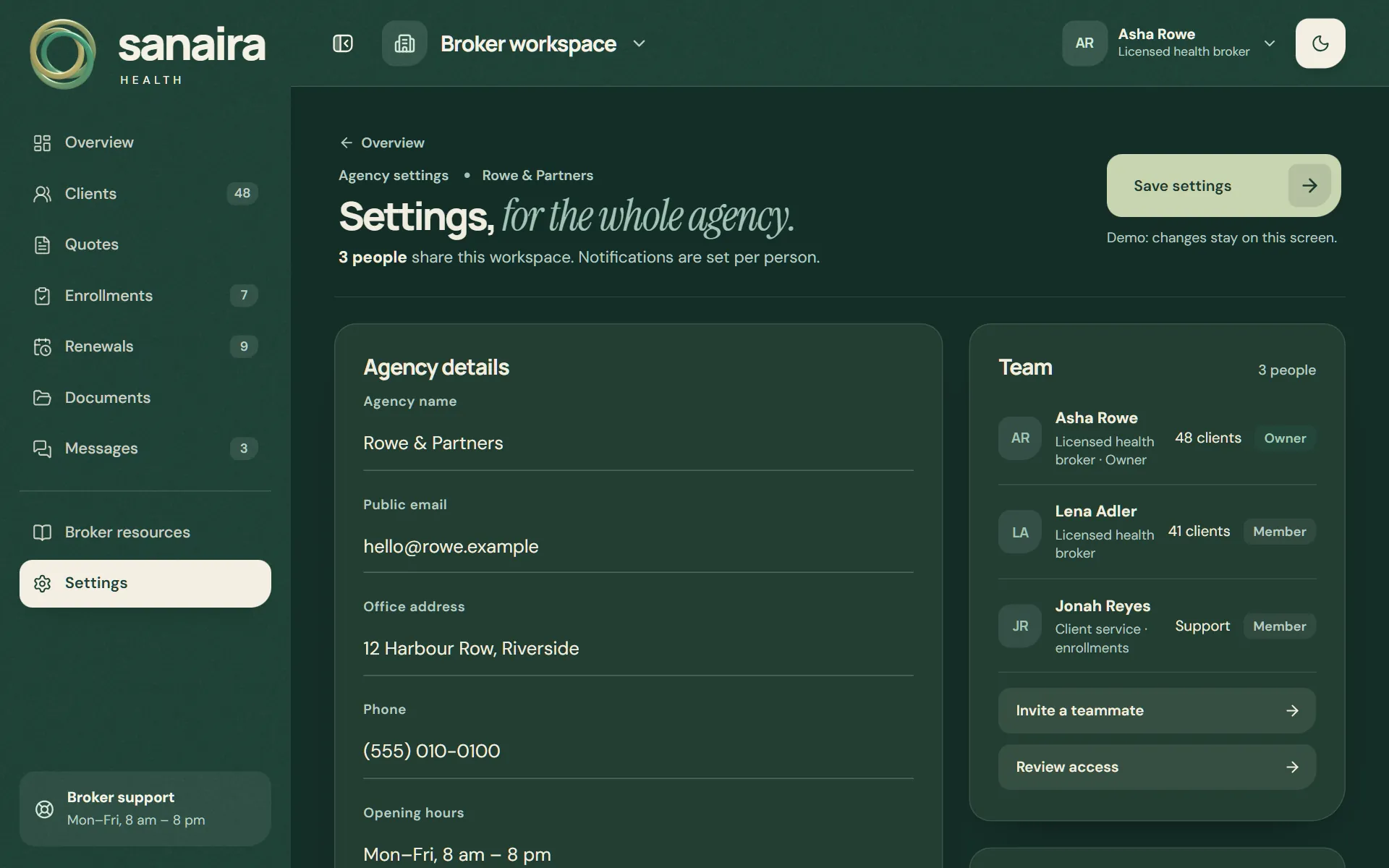Click the Broker support lifebuoy icon
This screenshot has height=868, width=1389.
44,809
